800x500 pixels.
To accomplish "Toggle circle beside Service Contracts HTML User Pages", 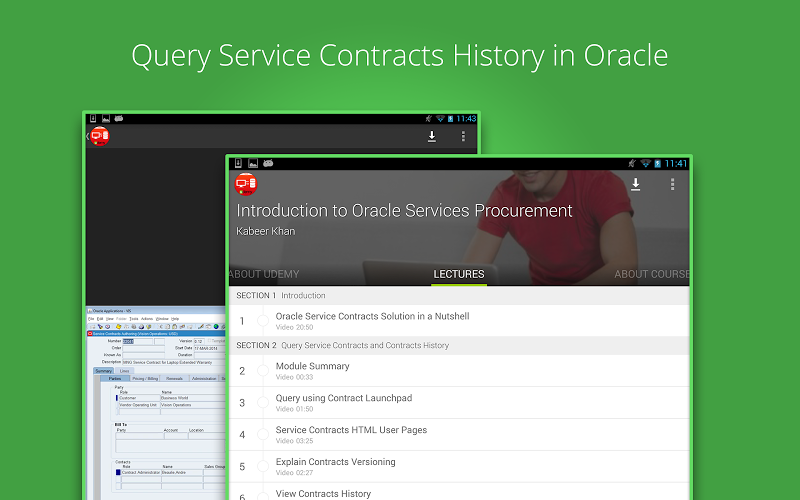I will [x=263, y=435].
